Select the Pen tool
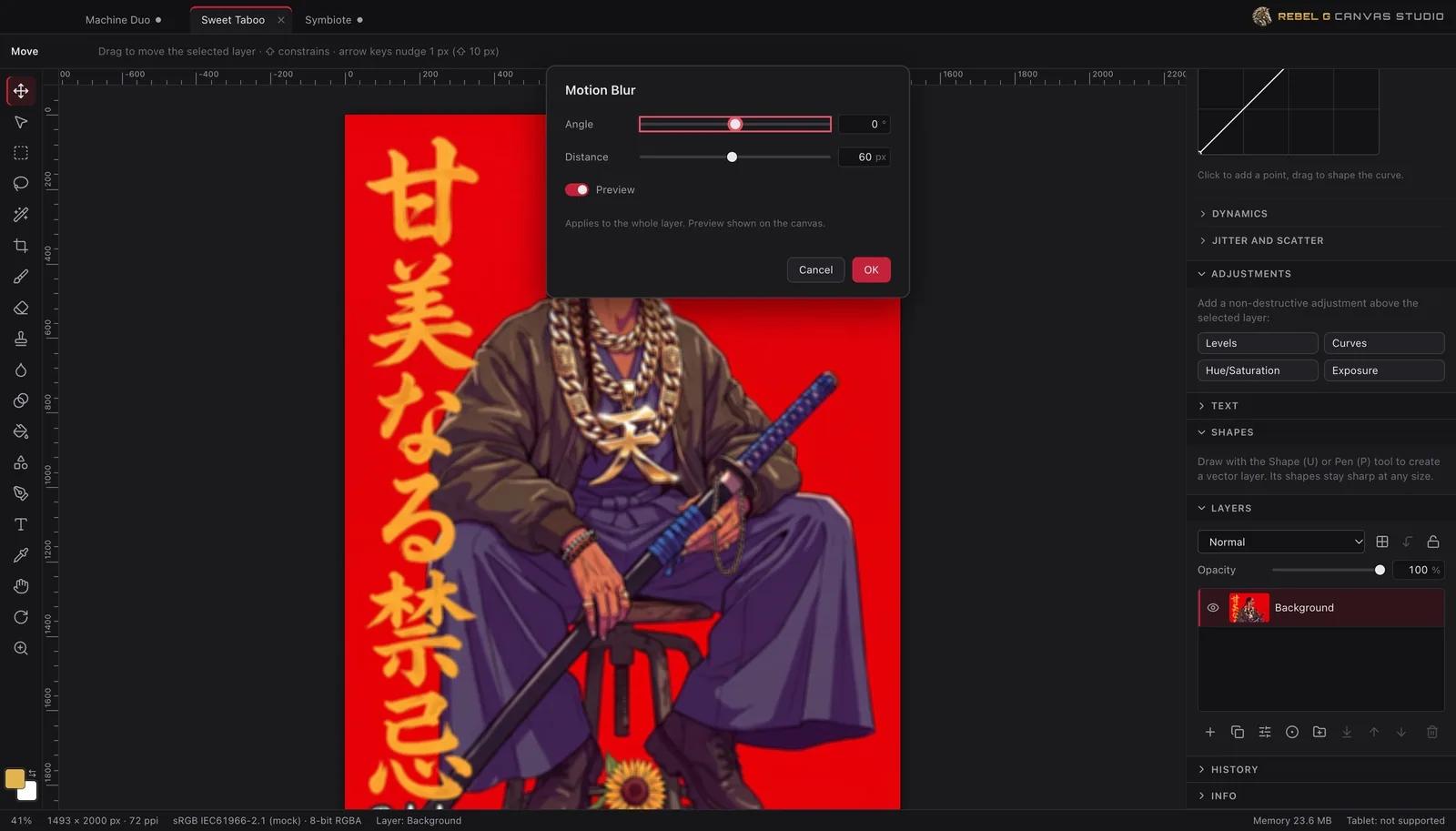 pos(21,493)
